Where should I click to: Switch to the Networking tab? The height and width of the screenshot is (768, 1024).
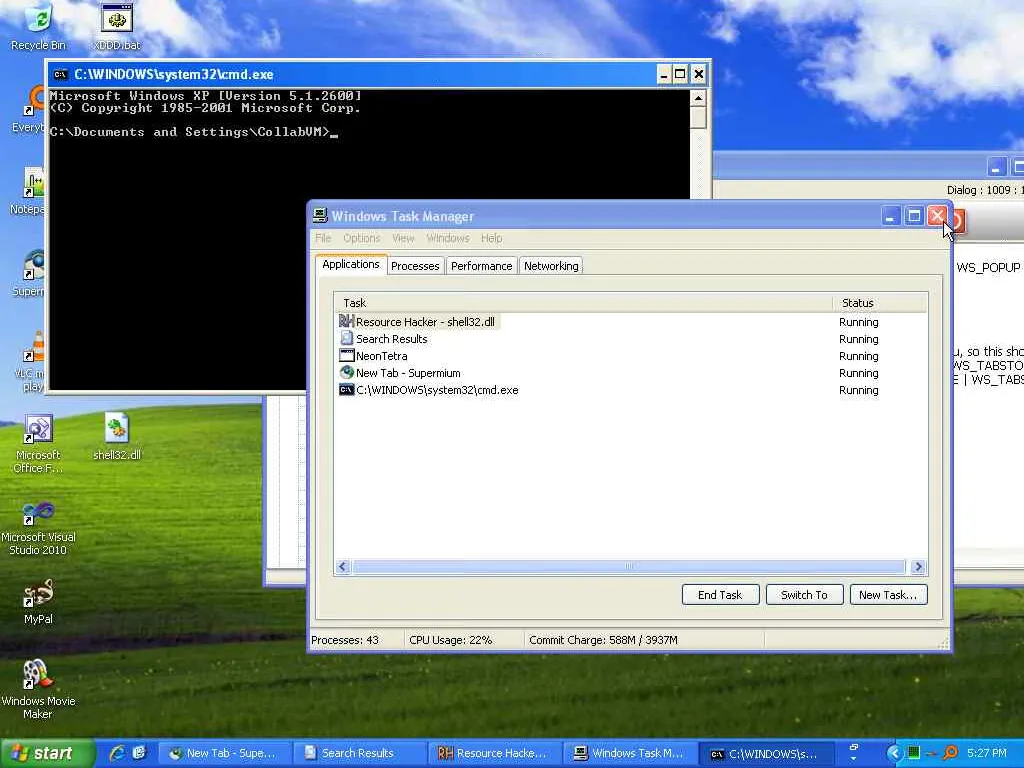(551, 266)
